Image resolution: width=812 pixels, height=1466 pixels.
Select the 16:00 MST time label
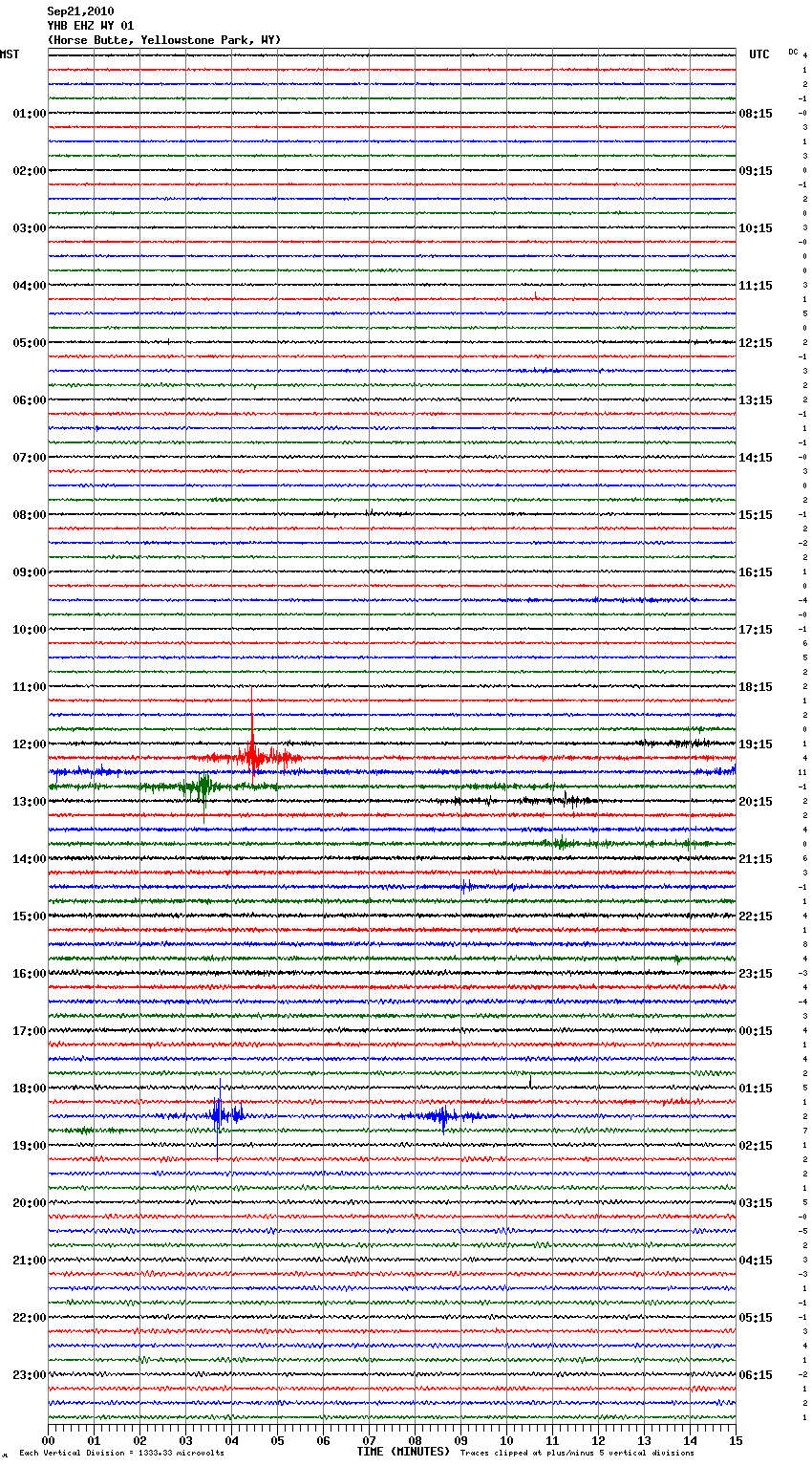(30, 974)
